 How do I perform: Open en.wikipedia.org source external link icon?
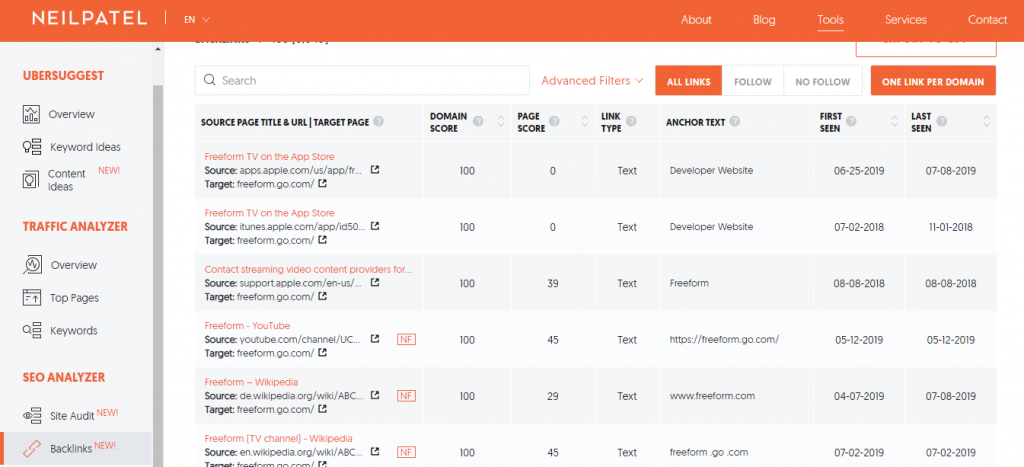tap(375, 452)
